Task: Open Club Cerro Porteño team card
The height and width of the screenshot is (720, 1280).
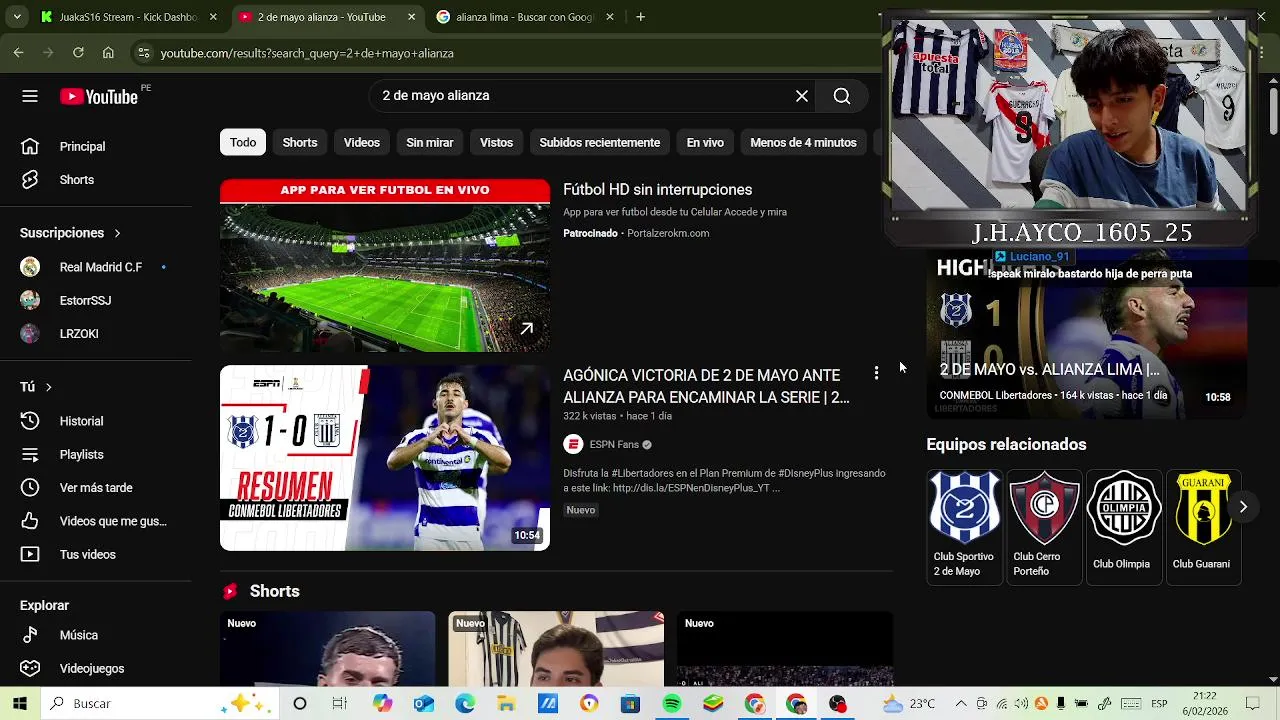Action: point(1044,526)
